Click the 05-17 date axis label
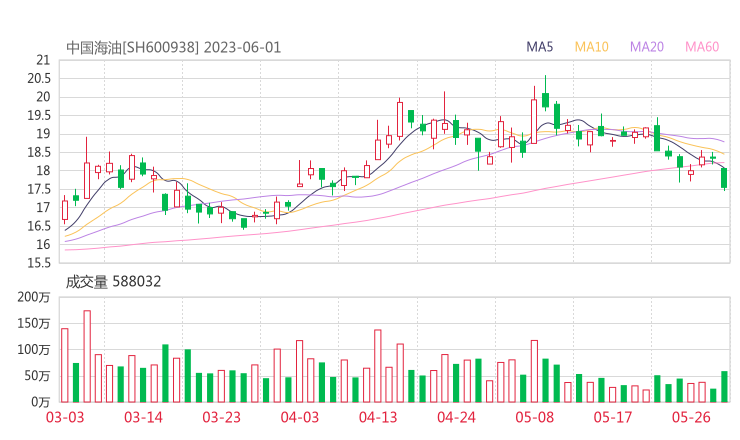Viewport: 740px width, 440px height. coord(613,417)
